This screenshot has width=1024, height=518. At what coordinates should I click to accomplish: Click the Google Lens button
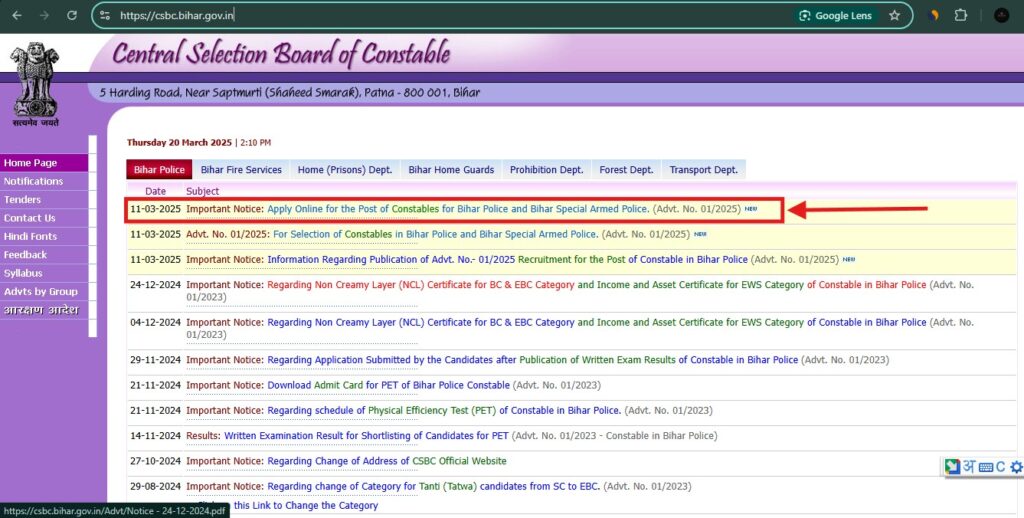[x=835, y=16]
